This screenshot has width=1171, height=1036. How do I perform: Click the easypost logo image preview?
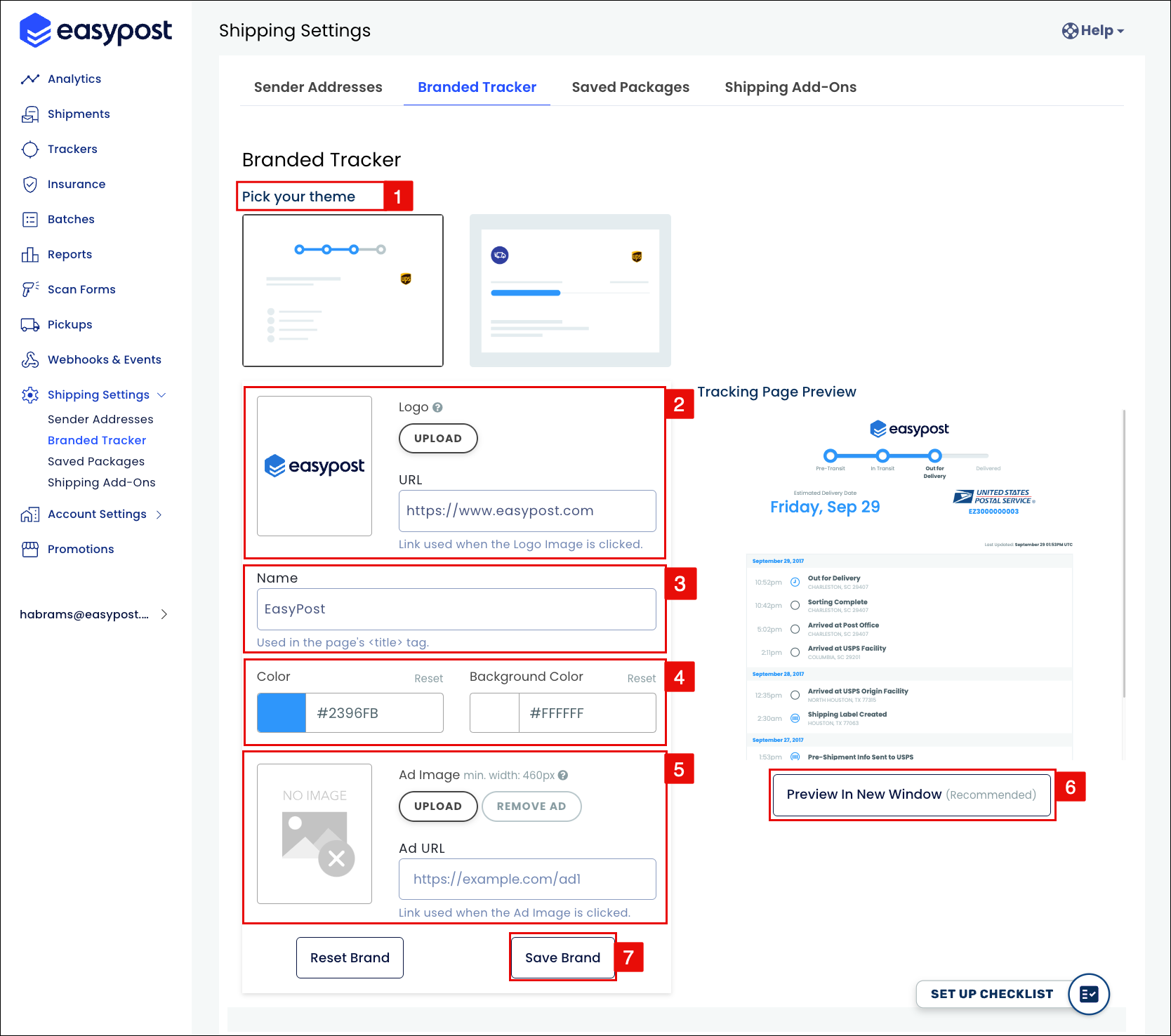(x=315, y=466)
